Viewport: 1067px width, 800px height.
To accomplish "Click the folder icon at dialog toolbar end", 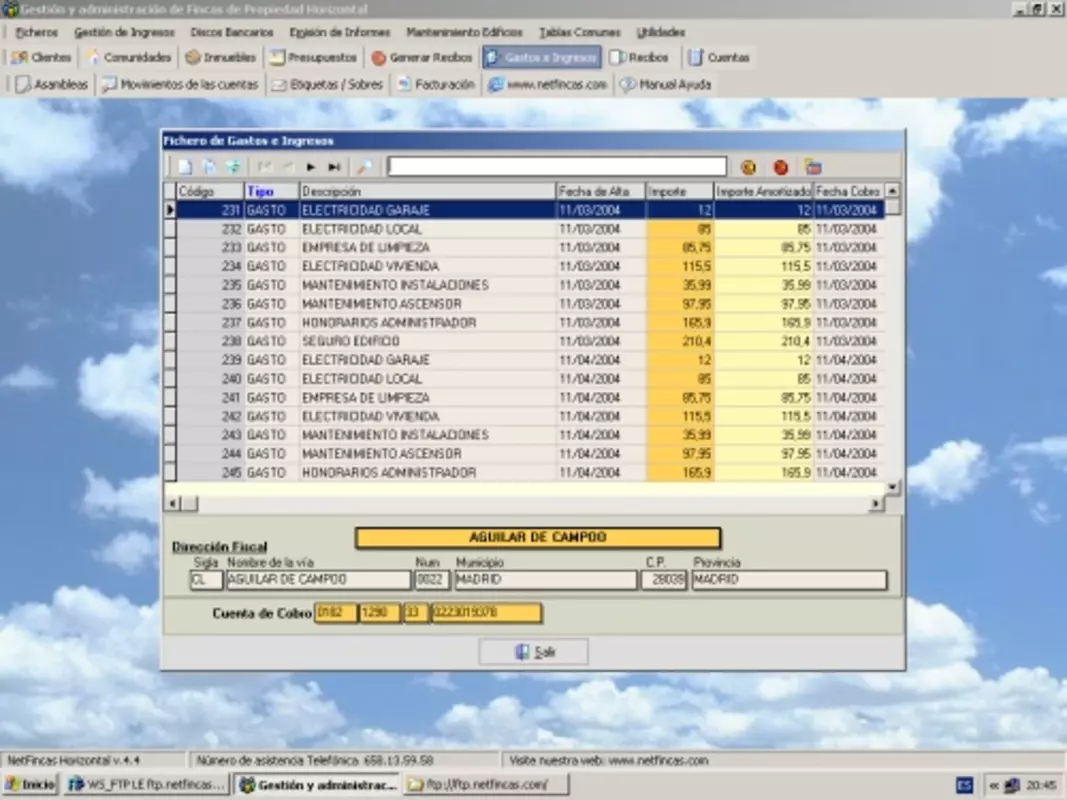I will [x=813, y=167].
